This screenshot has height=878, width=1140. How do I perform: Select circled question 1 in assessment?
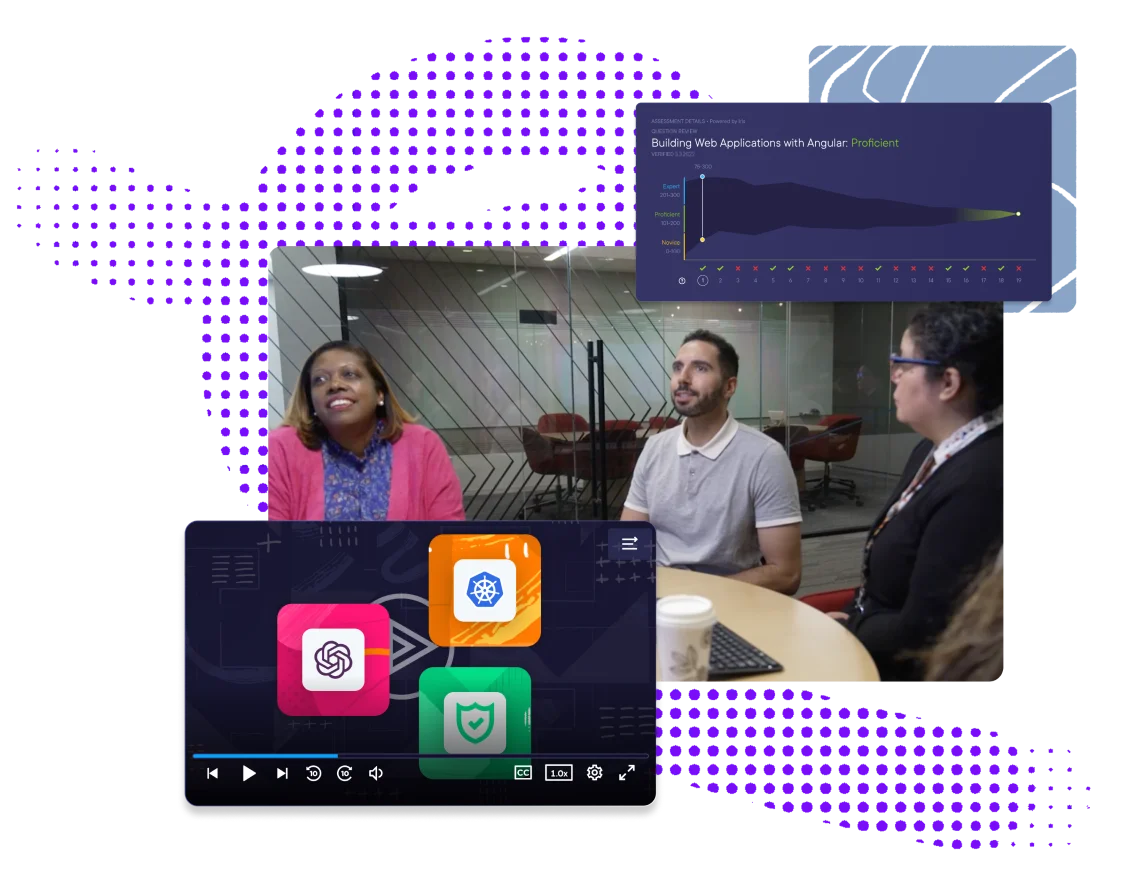coord(703,281)
